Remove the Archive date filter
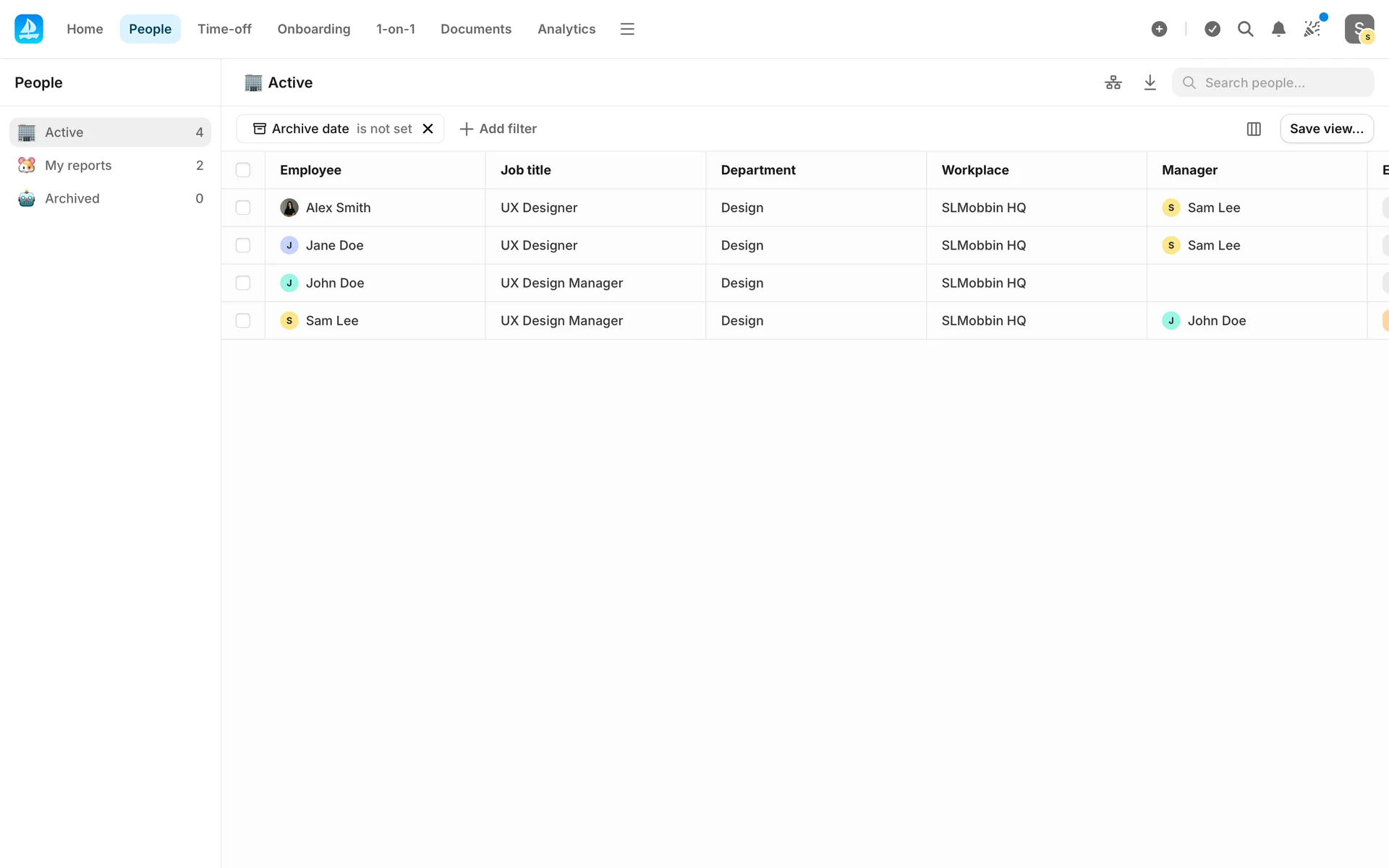The image size is (1389, 868). 428,129
